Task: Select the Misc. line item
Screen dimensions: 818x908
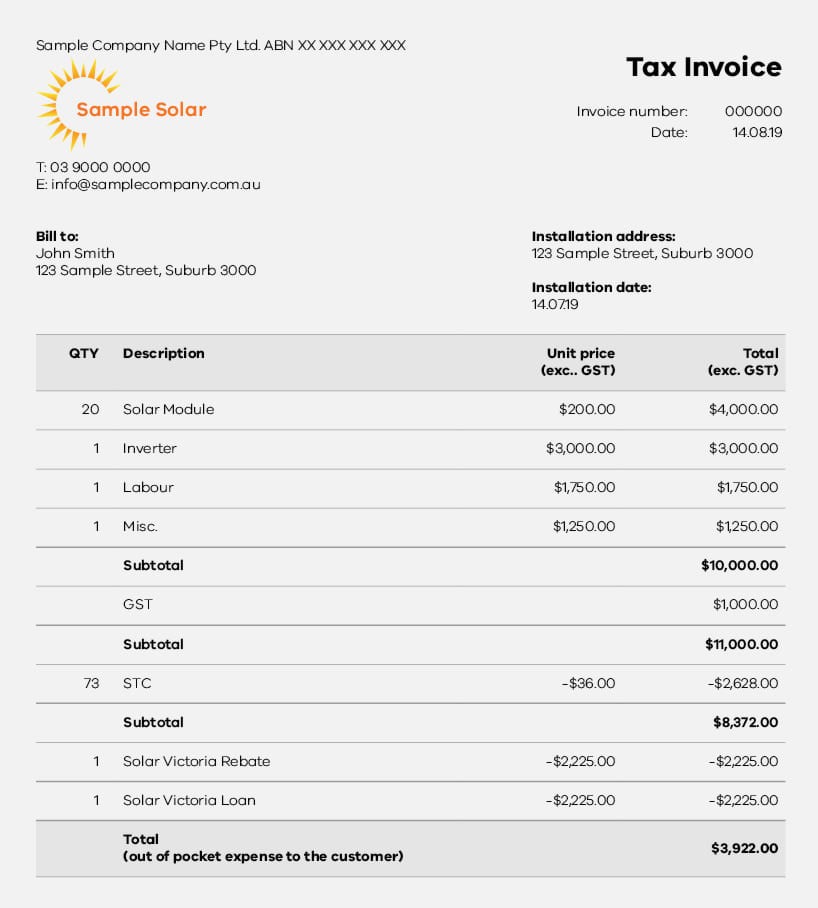Action: point(410,527)
